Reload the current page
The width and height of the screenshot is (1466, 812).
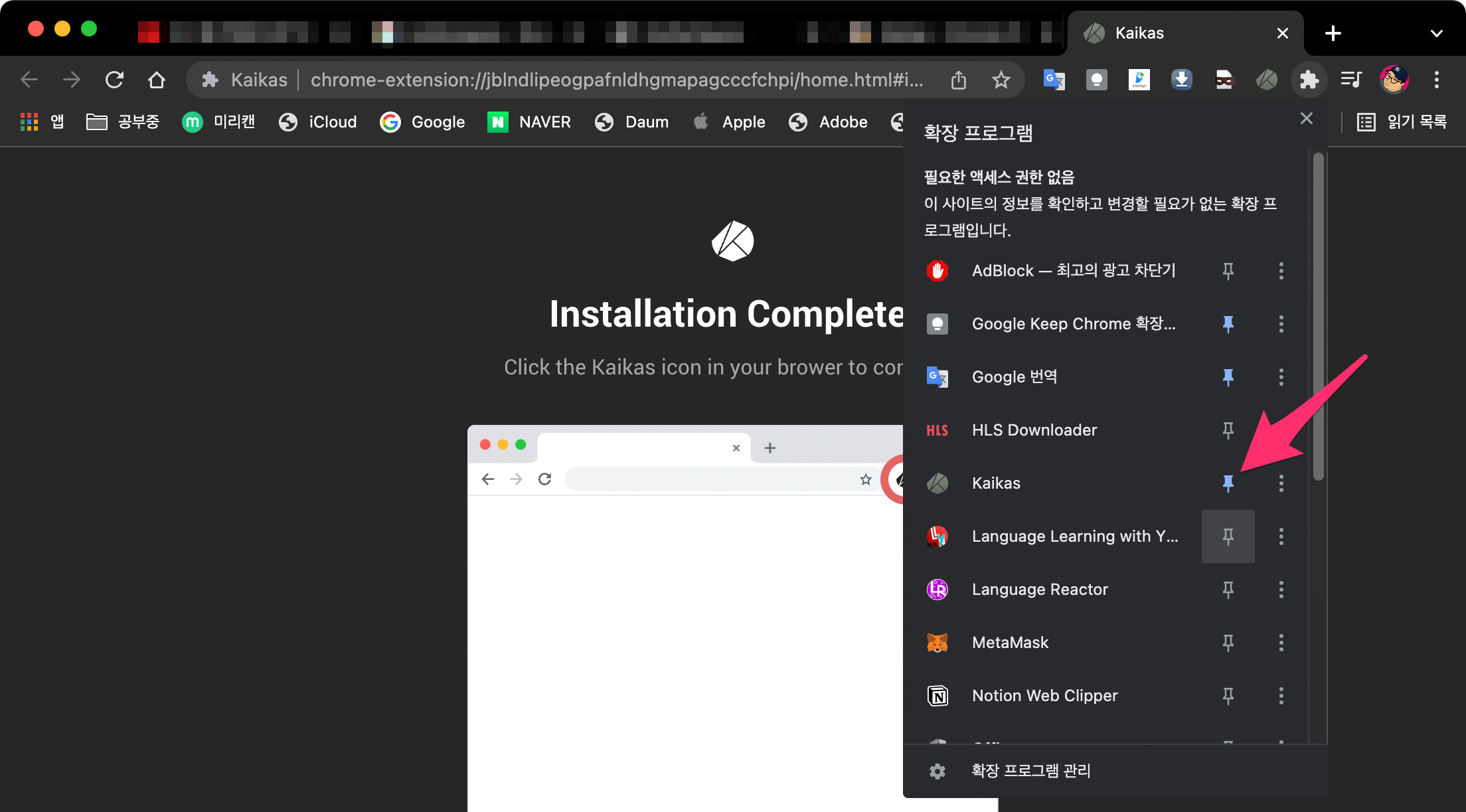coord(114,80)
